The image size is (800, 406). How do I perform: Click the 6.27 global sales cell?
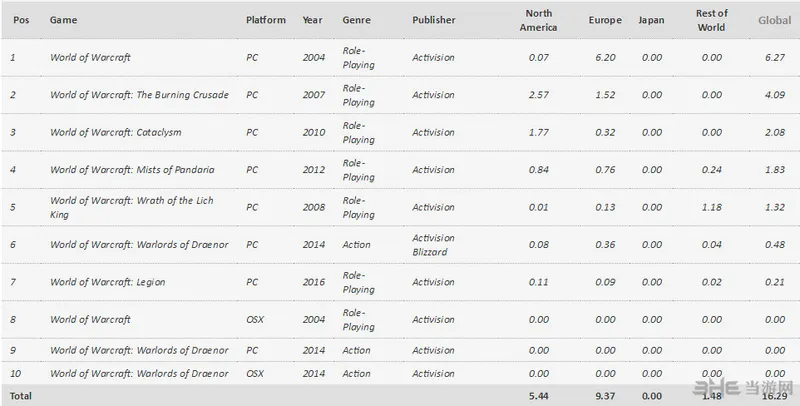click(774, 58)
